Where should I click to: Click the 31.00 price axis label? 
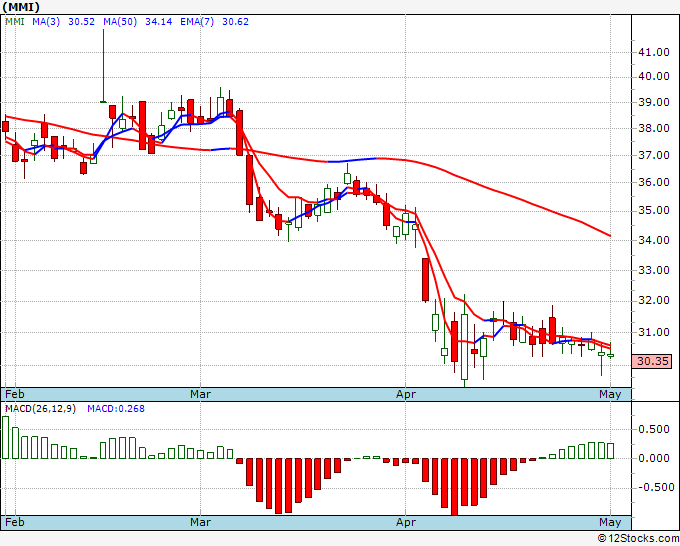tap(654, 333)
